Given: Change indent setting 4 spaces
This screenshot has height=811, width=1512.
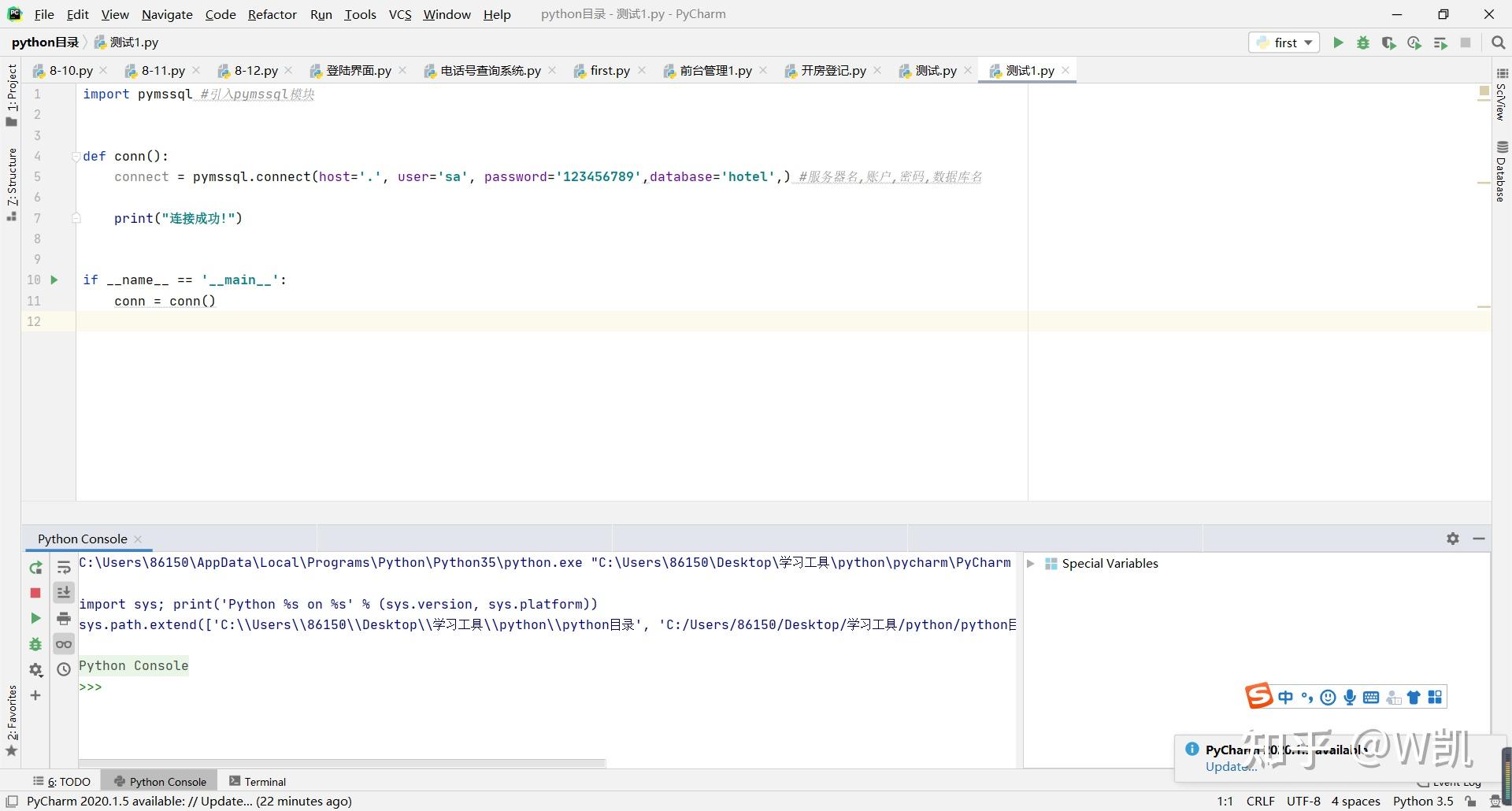Looking at the screenshot, I should 1355,802.
